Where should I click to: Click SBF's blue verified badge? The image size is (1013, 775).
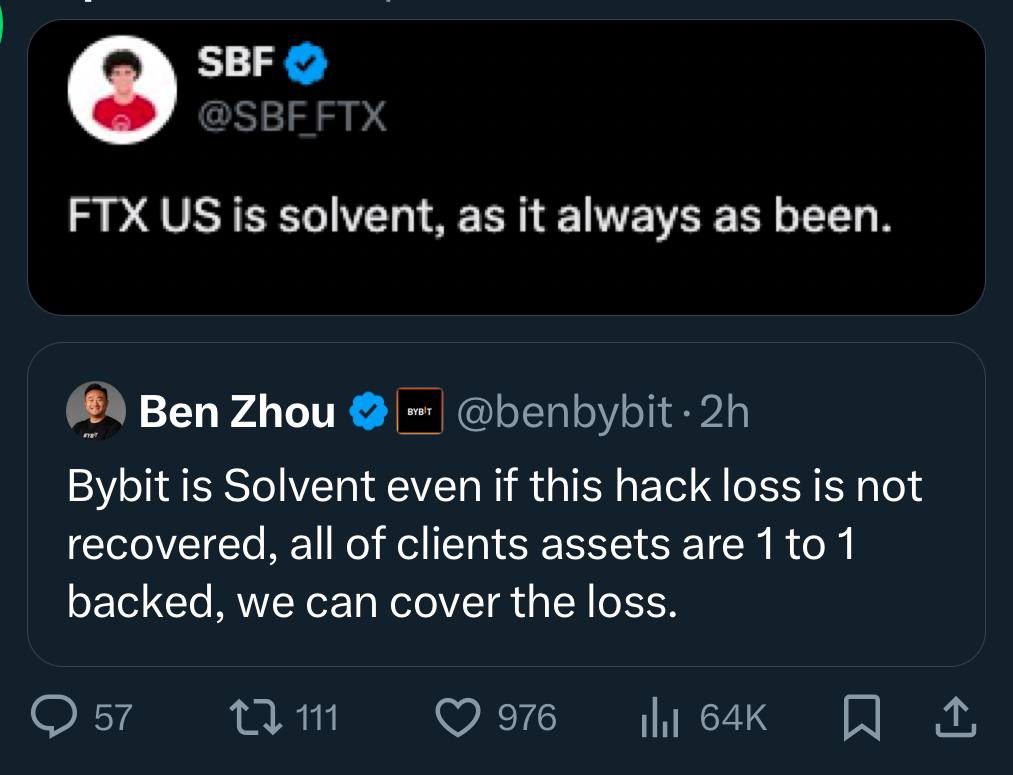pyautogui.click(x=307, y=66)
